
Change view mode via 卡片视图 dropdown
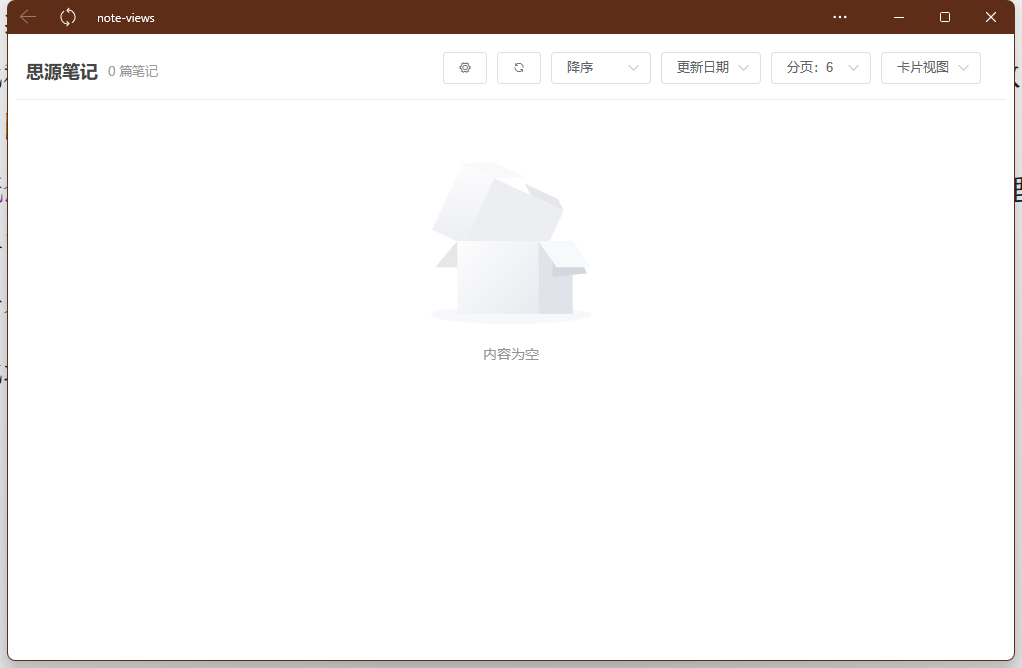pos(930,68)
